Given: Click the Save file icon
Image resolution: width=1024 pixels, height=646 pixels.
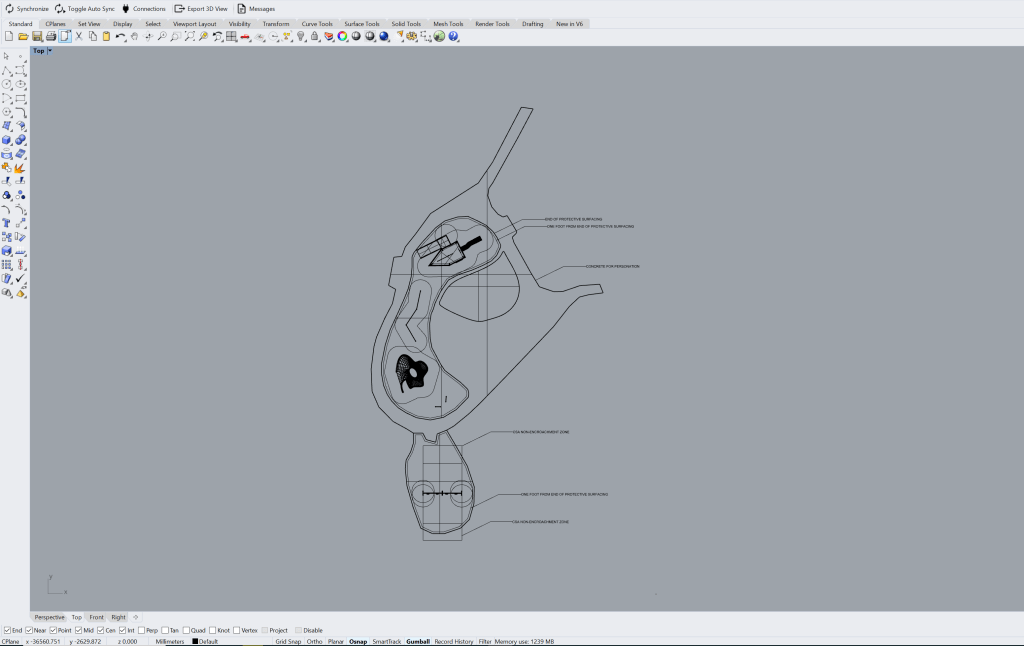Looking at the screenshot, I should 37,37.
